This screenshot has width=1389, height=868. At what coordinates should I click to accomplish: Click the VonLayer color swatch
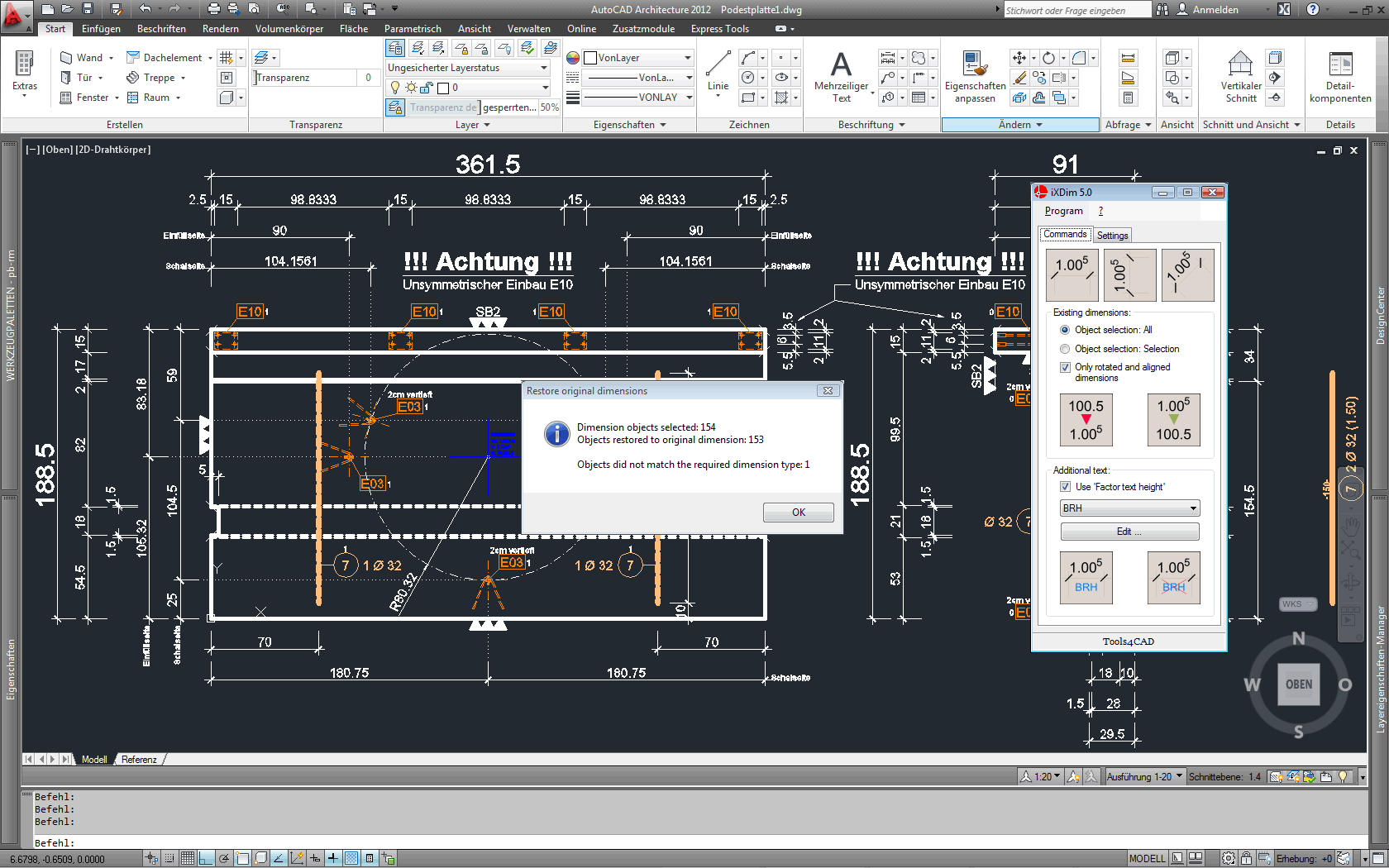(590, 58)
